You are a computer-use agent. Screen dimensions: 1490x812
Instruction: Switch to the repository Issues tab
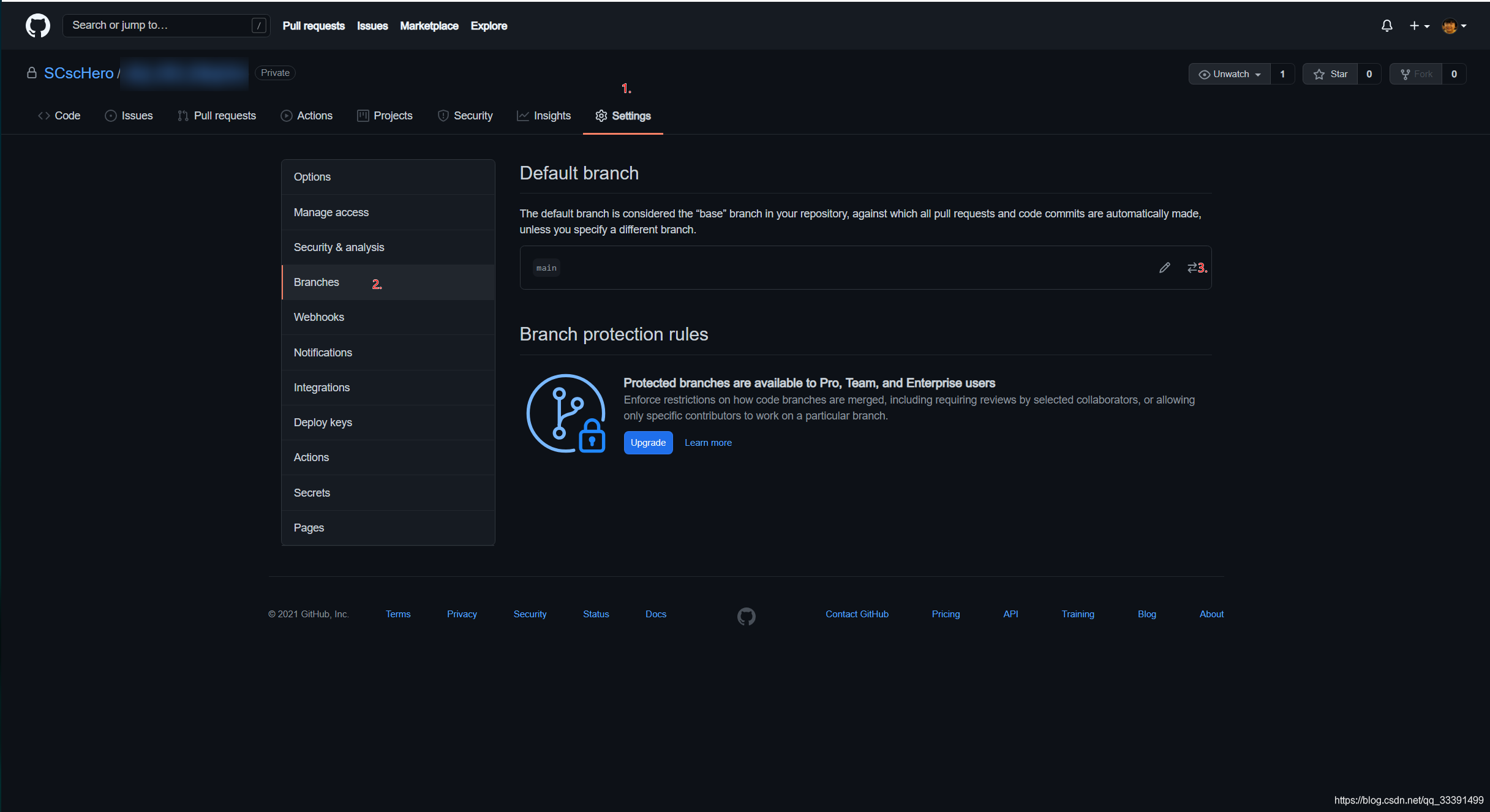(129, 116)
